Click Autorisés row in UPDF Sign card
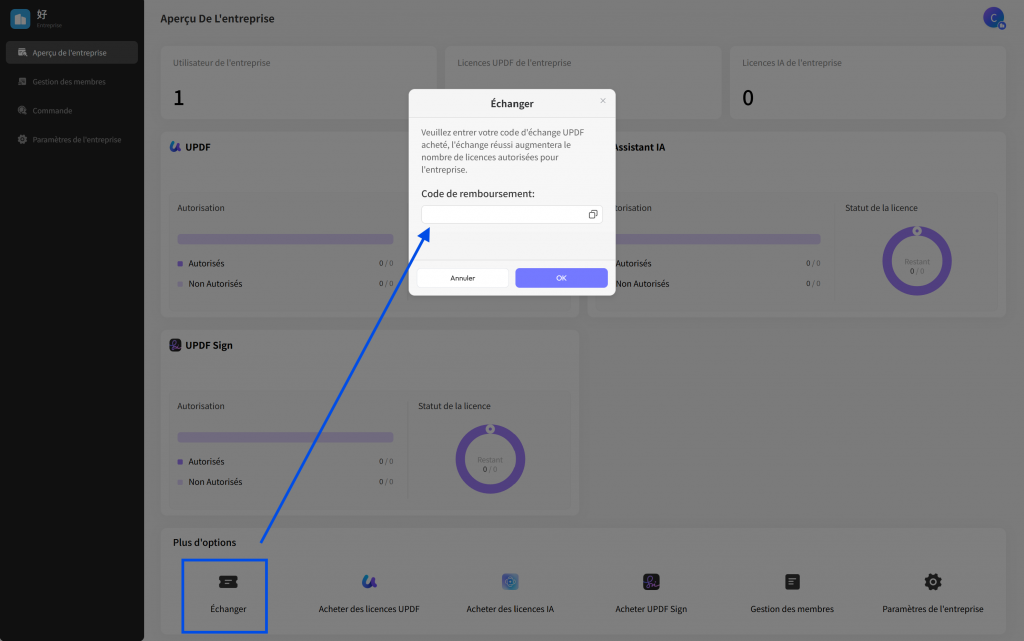 [x=285, y=461]
